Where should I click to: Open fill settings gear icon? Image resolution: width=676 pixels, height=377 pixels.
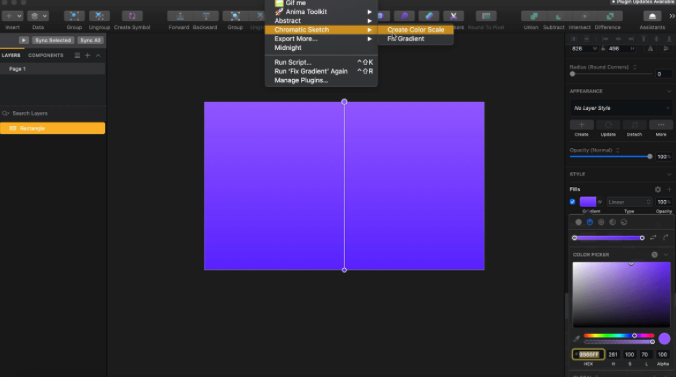tap(657, 189)
